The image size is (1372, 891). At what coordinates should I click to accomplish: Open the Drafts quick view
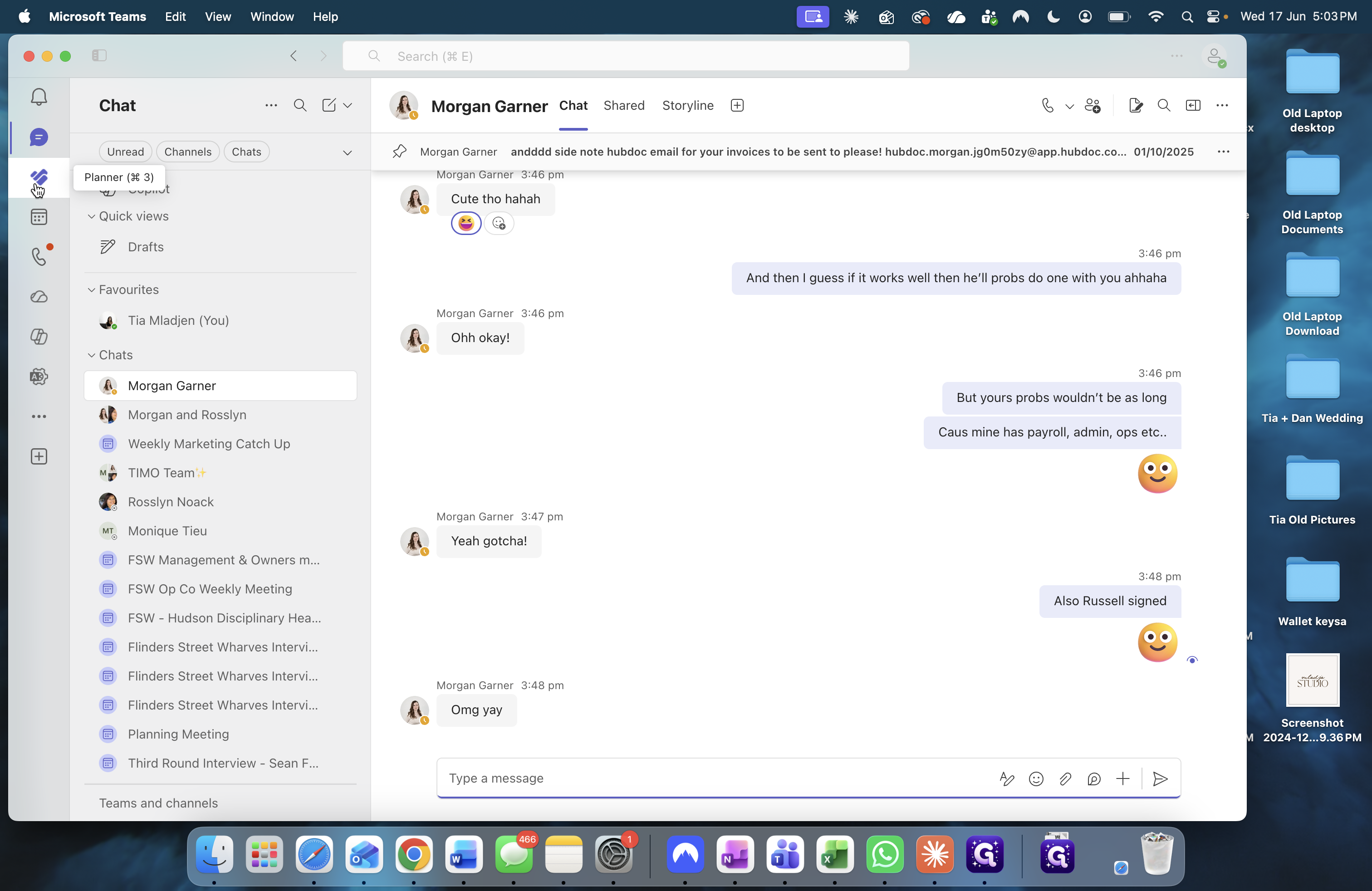click(220, 247)
